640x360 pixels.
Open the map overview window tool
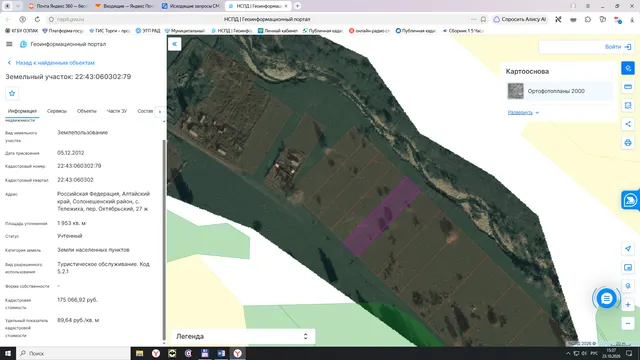point(628,267)
